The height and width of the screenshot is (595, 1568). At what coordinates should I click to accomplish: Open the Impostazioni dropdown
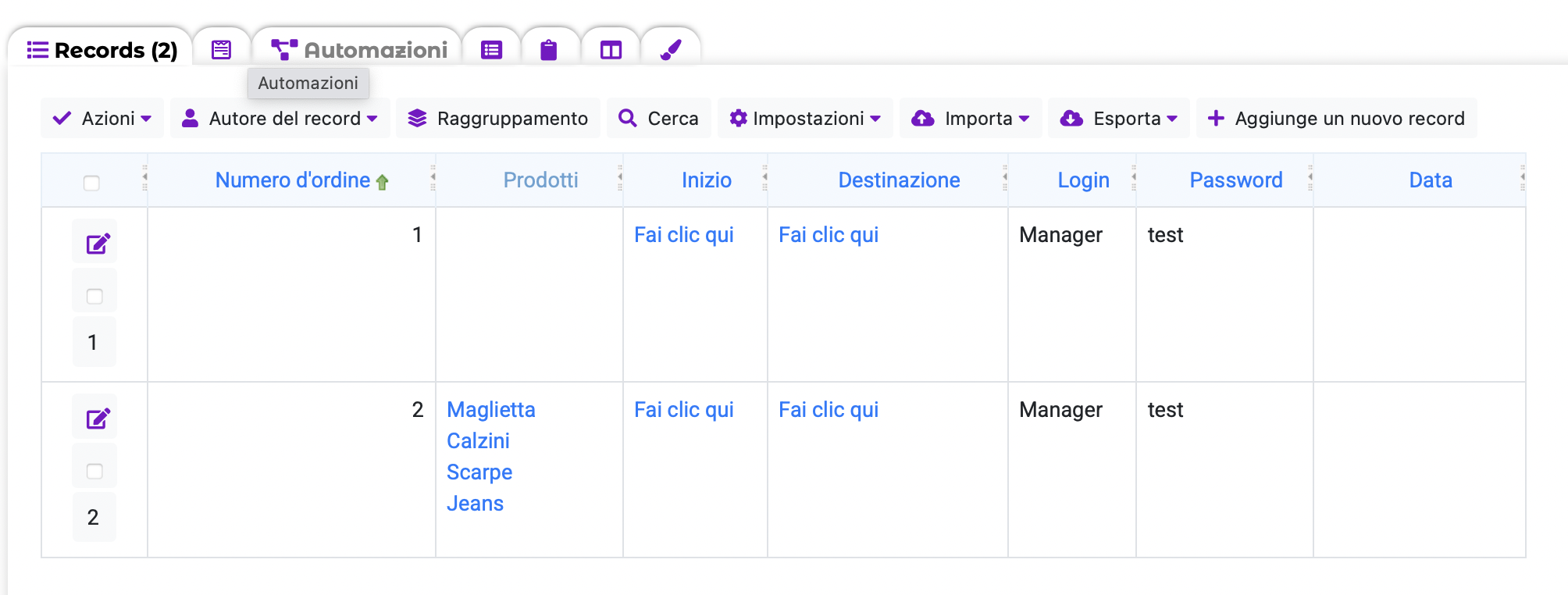click(x=805, y=118)
